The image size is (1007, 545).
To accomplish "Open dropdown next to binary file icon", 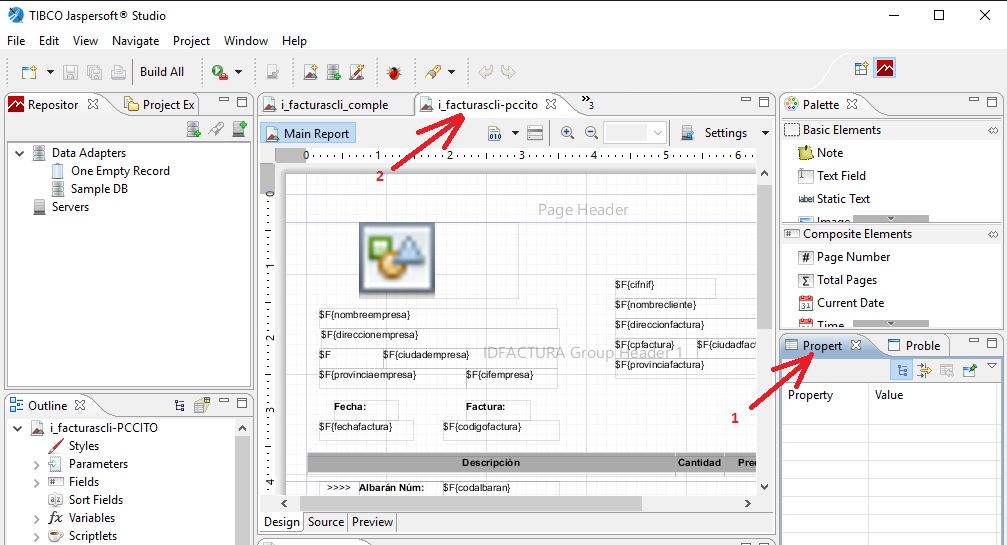I will (515, 134).
